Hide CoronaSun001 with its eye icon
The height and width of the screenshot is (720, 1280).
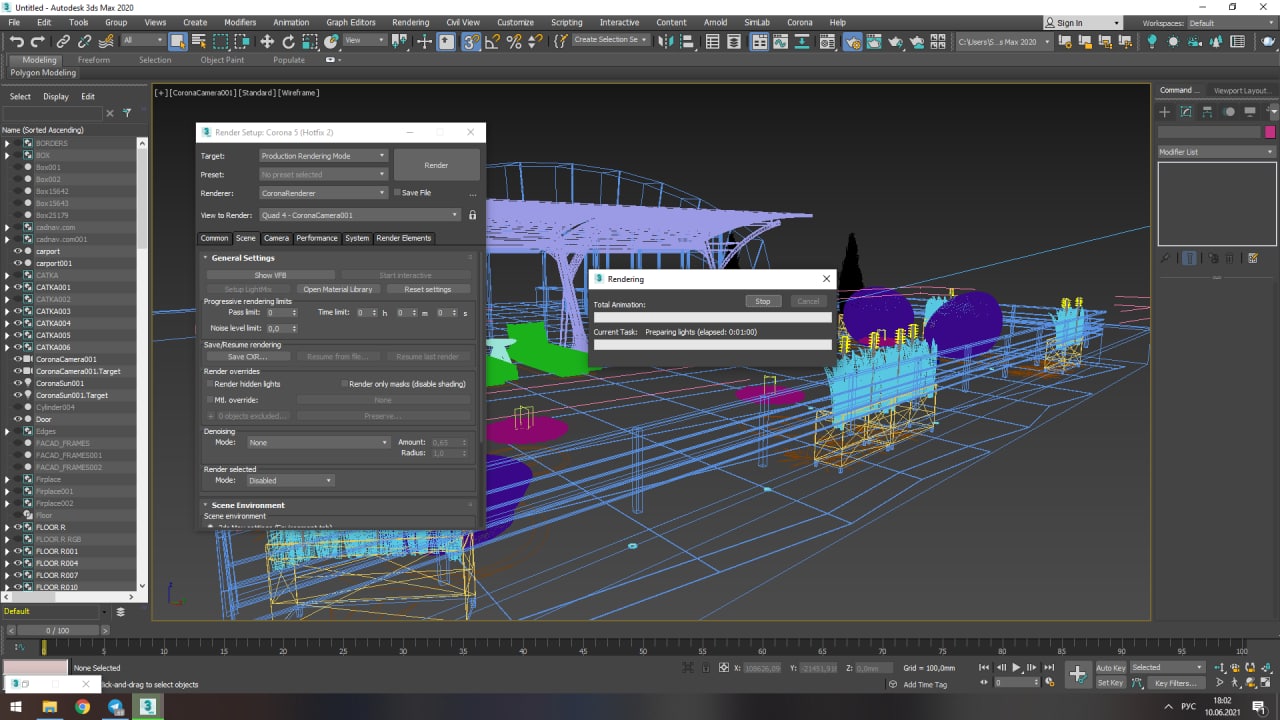[17, 383]
